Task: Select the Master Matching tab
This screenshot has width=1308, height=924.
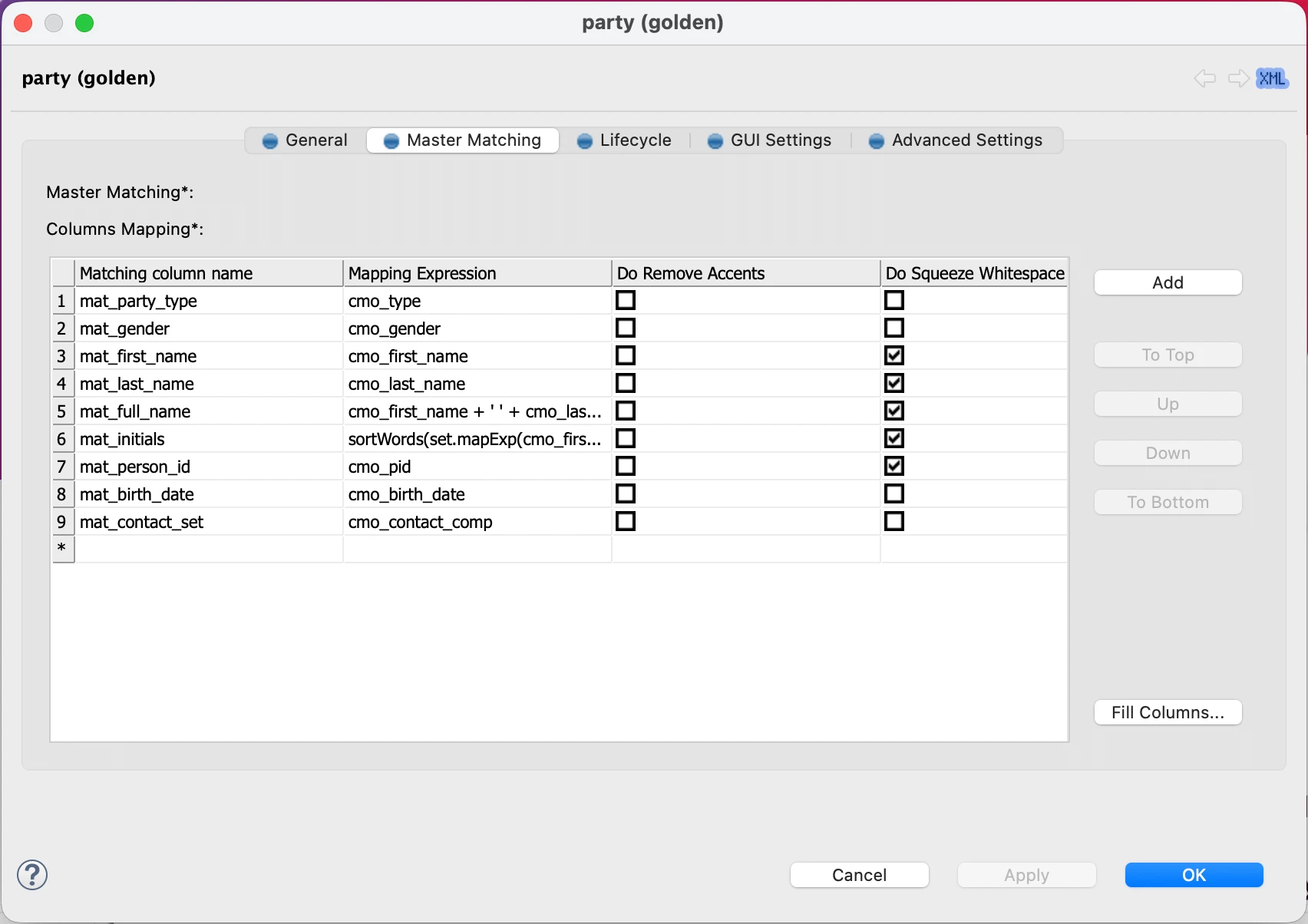Action: tap(463, 140)
